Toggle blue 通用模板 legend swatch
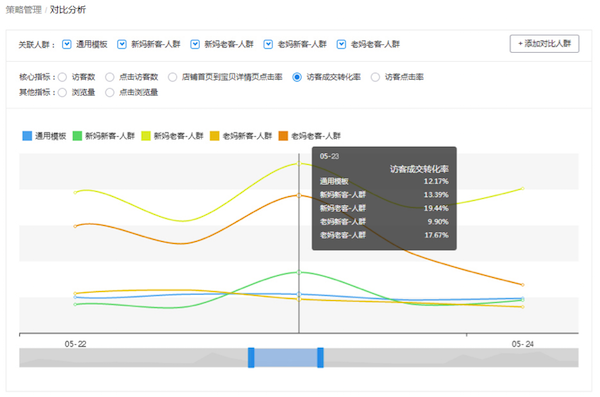Image resolution: width=600 pixels, height=397 pixels. (x=27, y=136)
